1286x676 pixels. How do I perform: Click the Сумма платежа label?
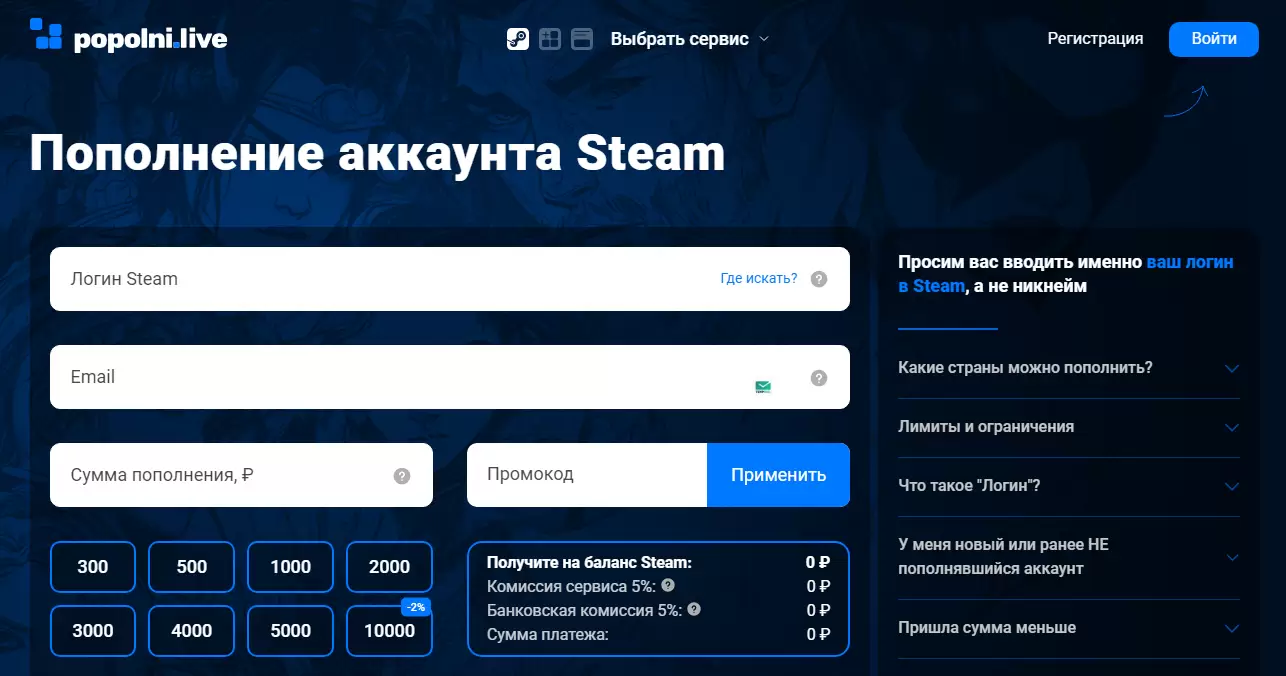tap(547, 633)
